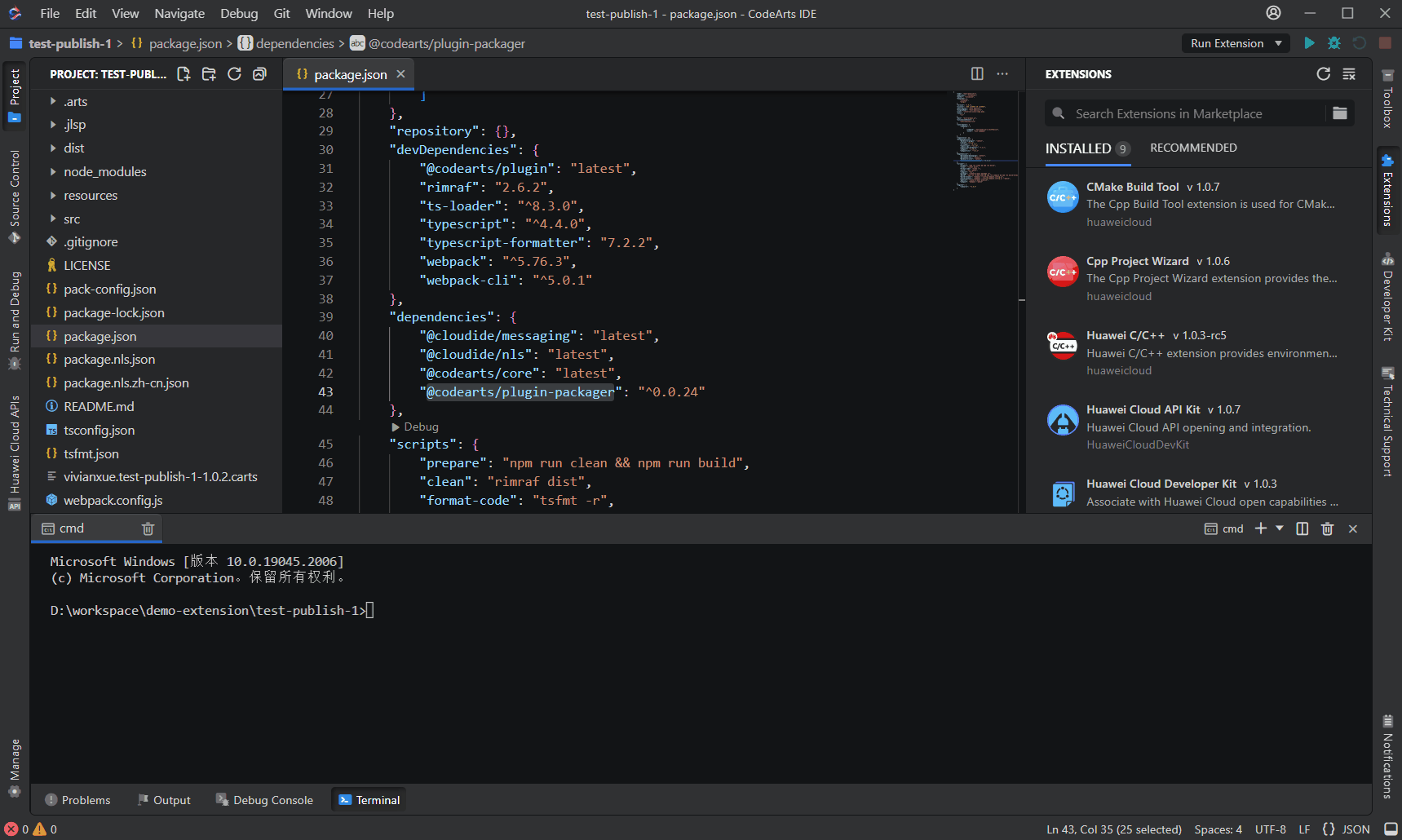Kill the cmd terminal with trash icon

coord(148,528)
